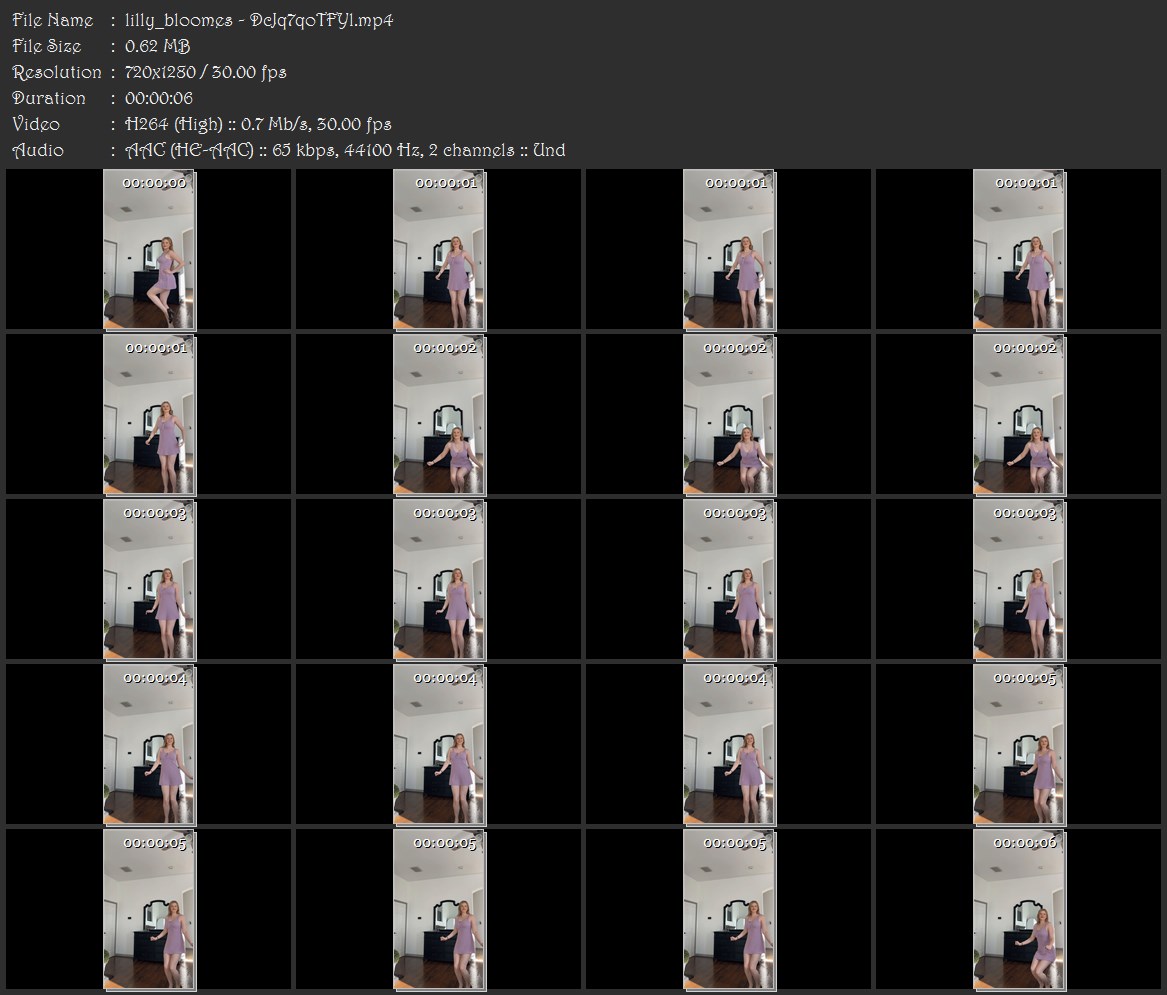The image size is (1167, 995).
Task: Click the "Resolution" label
Action: click(57, 72)
